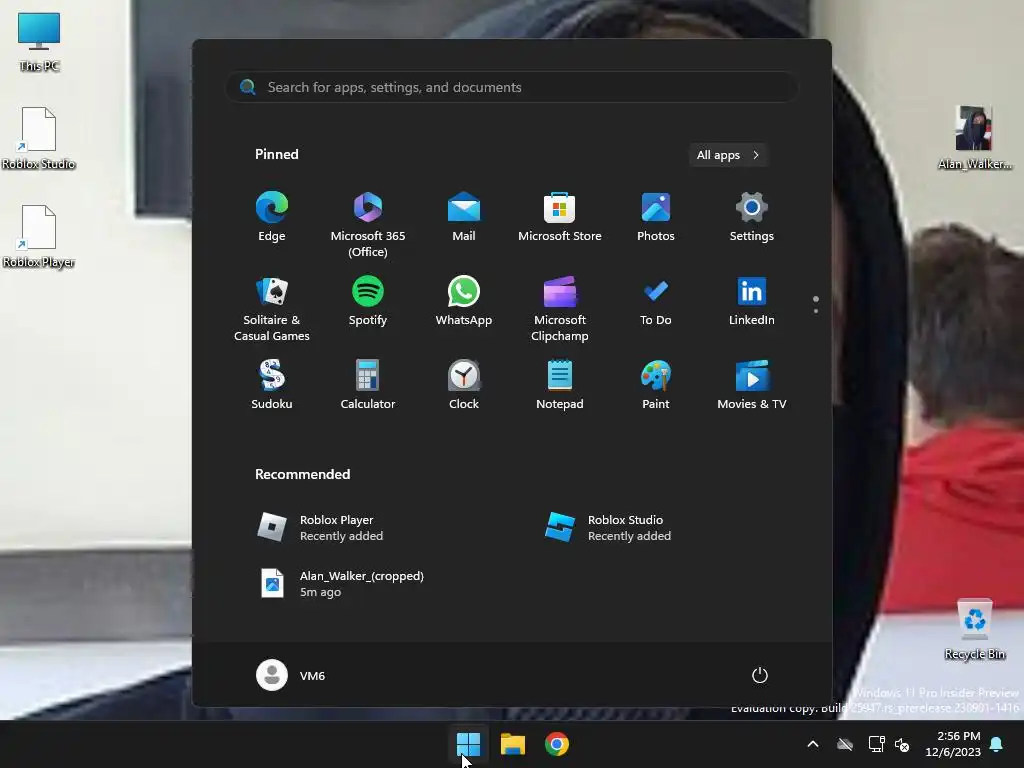Open Microsoft Store
Image resolution: width=1024 pixels, height=768 pixels.
click(x=560, y=217)
